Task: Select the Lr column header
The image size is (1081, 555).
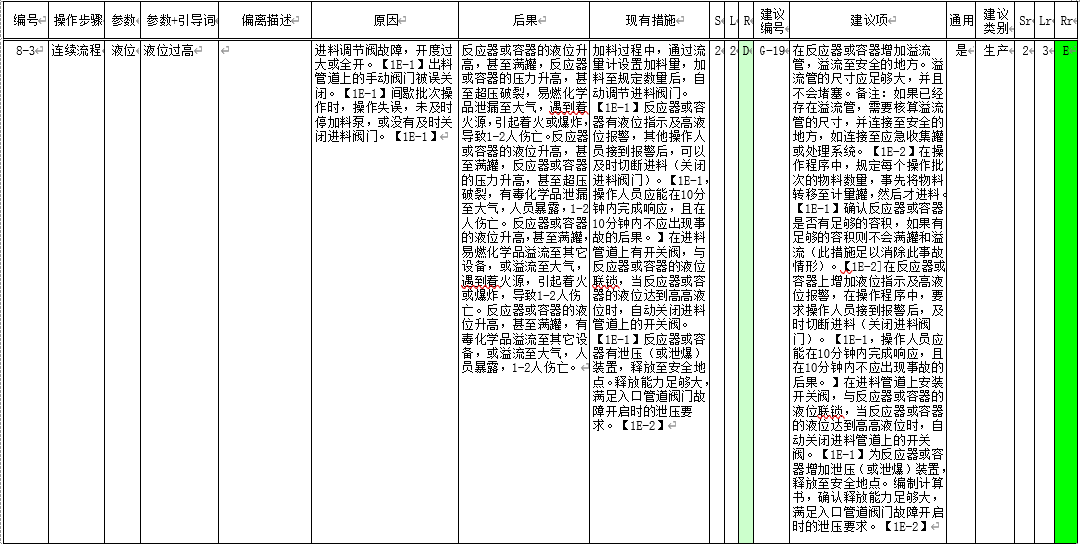Action: (1045, 21)
